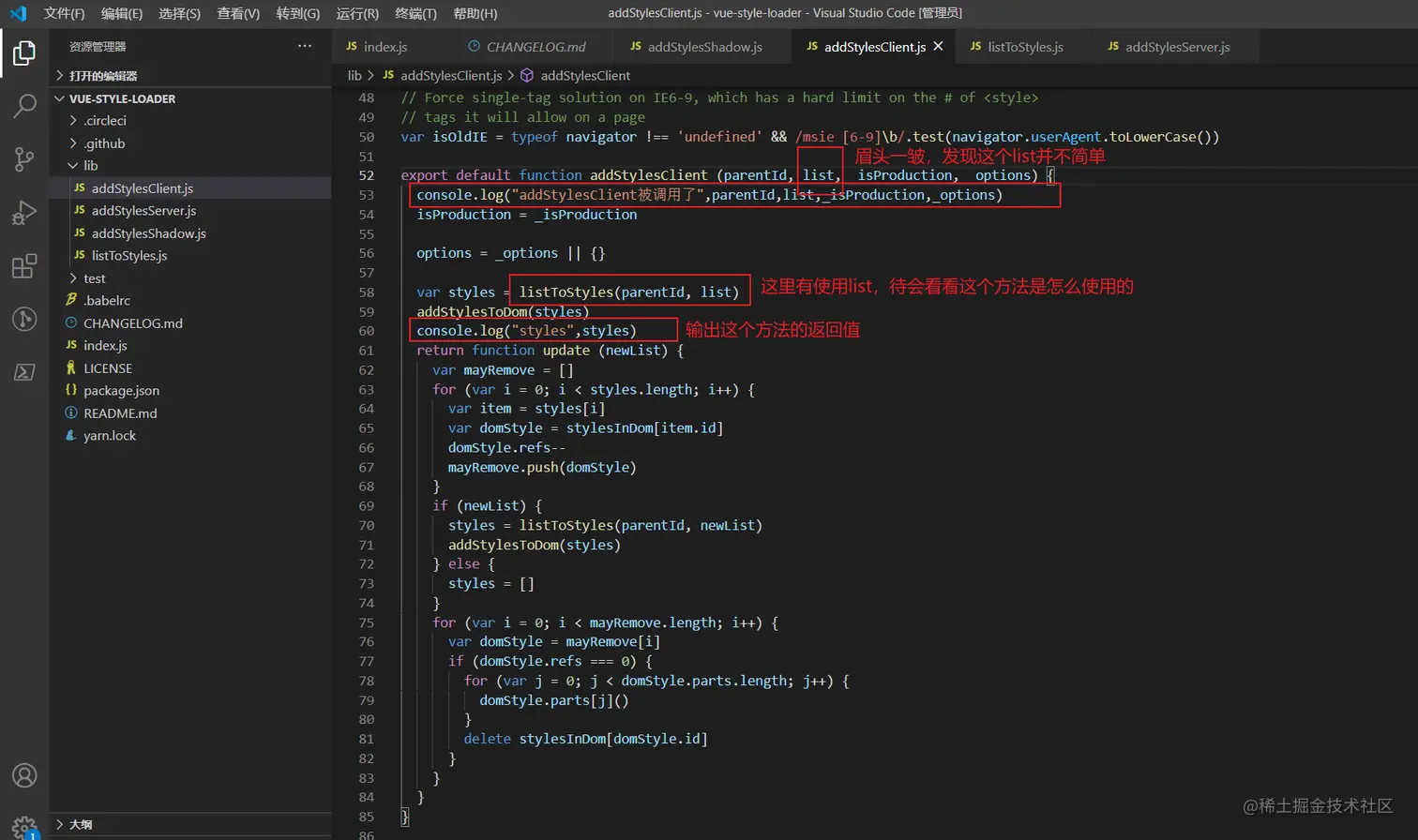Click the 'var isOldIE' declaration line

click(x=810, y=137)
